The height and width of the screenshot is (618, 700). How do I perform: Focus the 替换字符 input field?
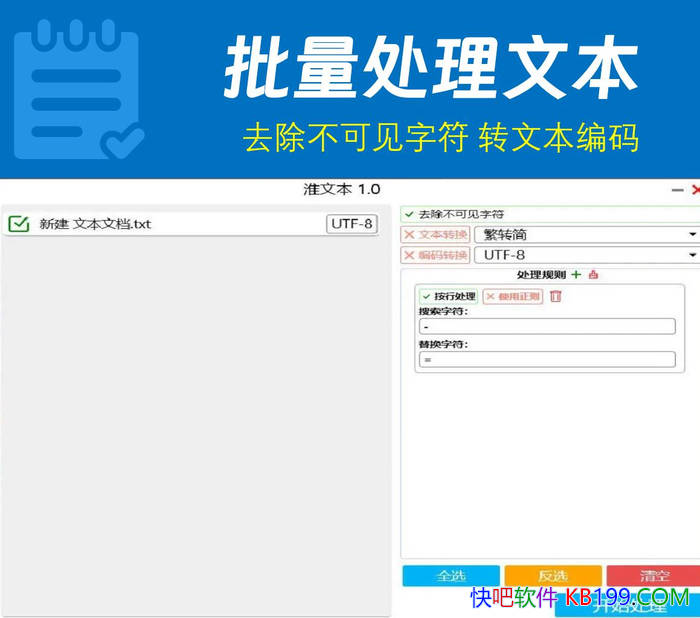tap(546, 359)
